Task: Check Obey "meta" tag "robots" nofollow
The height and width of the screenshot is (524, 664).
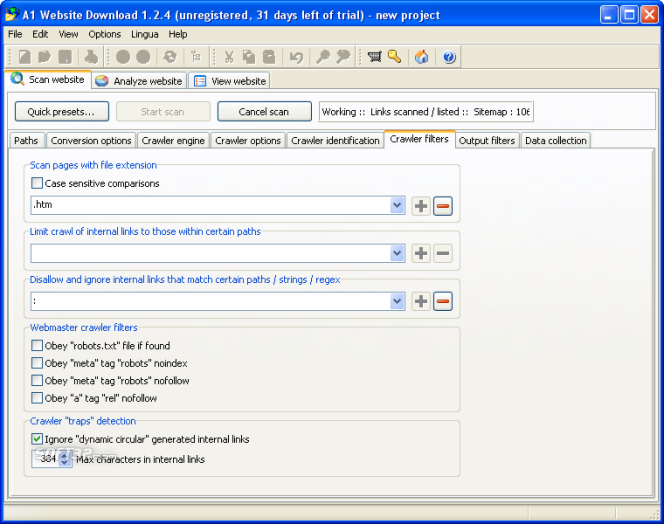Action: point(37,380)
